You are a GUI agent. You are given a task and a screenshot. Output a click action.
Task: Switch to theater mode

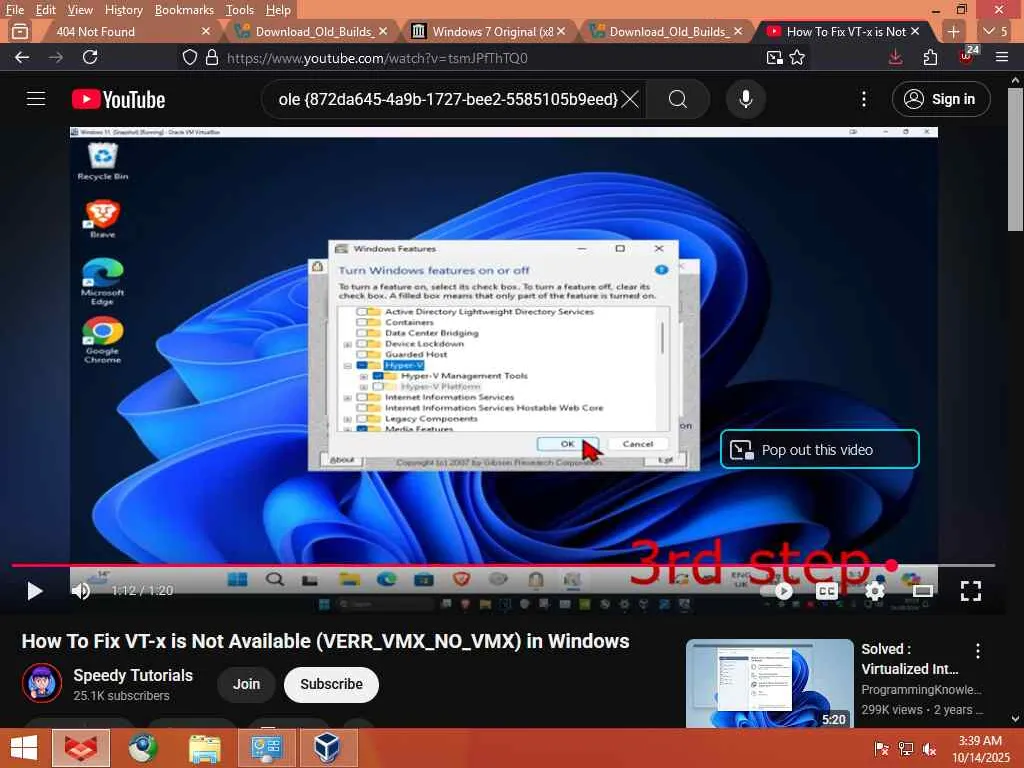click(x=923, y=591)
